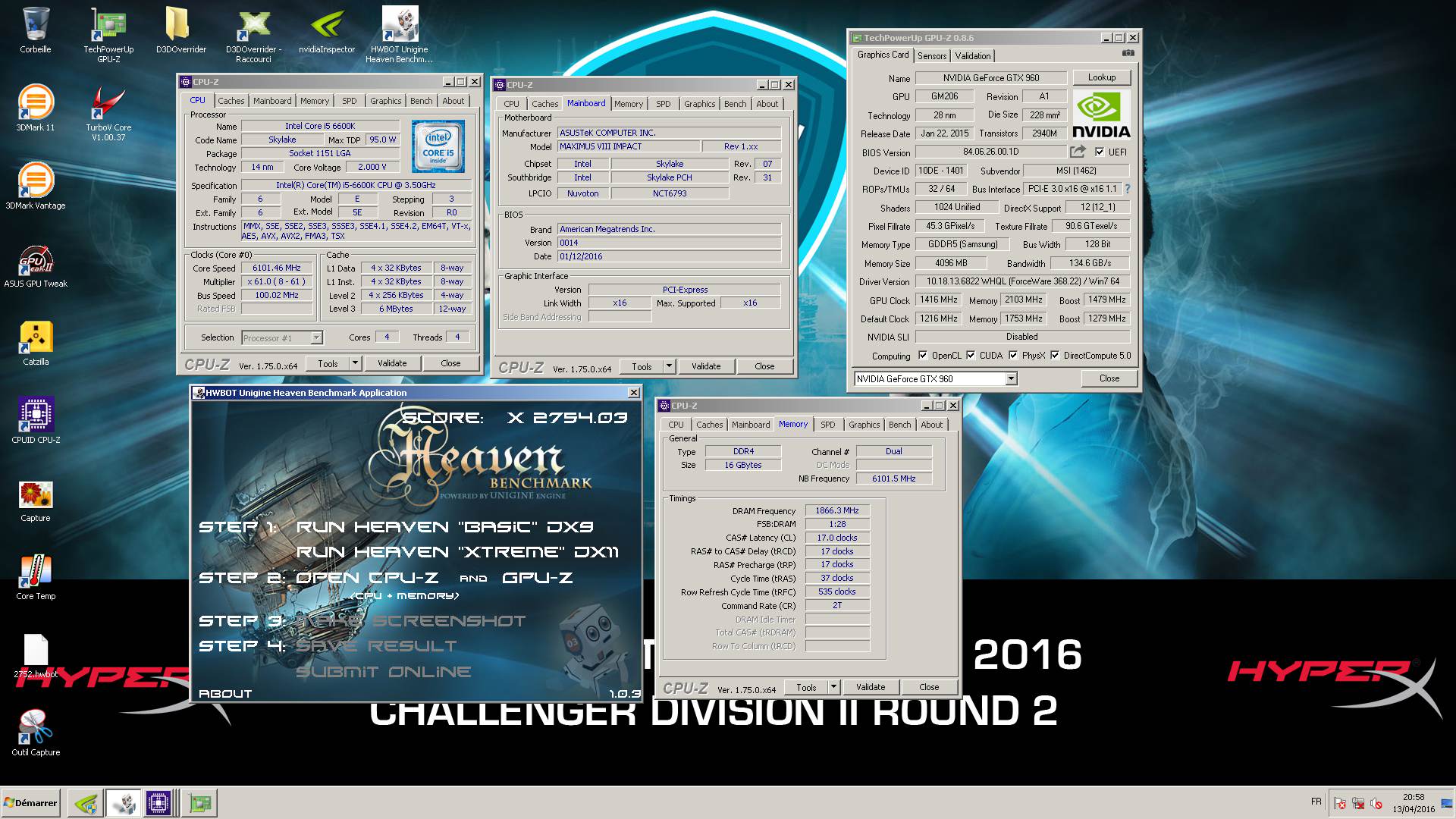This screenshot has width=1456, height=819.
Task: Toggle the UEFI checkbox in GPU-Z
Action: 1100,152
